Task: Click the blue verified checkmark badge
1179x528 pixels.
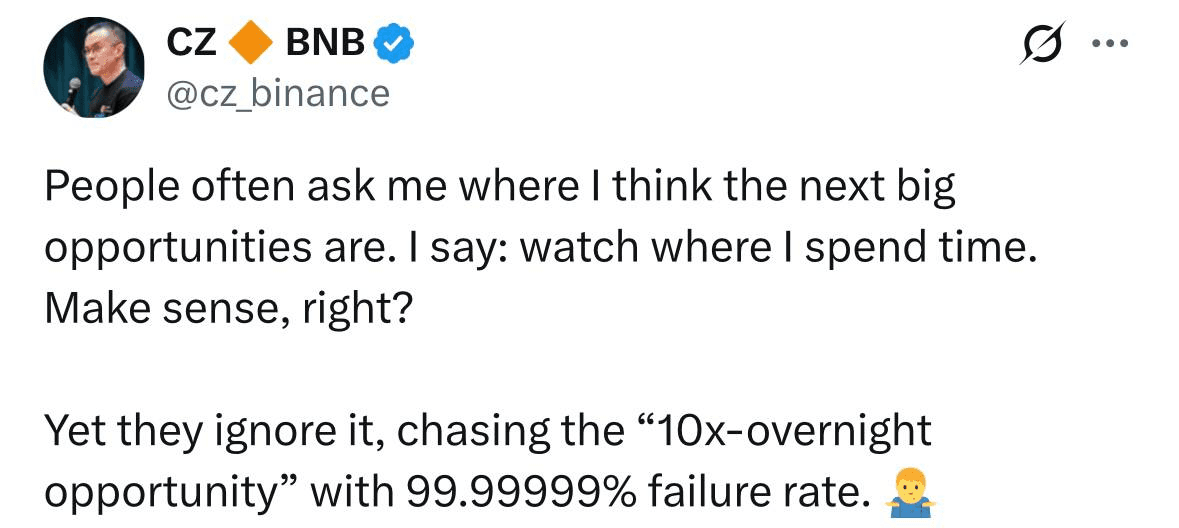Action: [395, 43]
